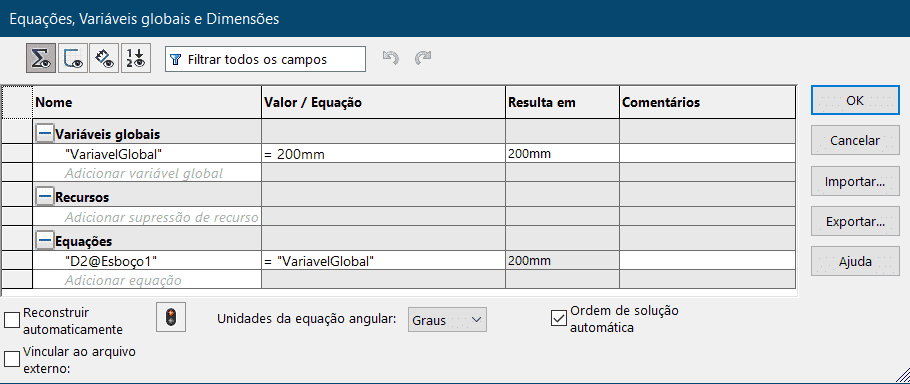Click the OK button

pos(855,100)
